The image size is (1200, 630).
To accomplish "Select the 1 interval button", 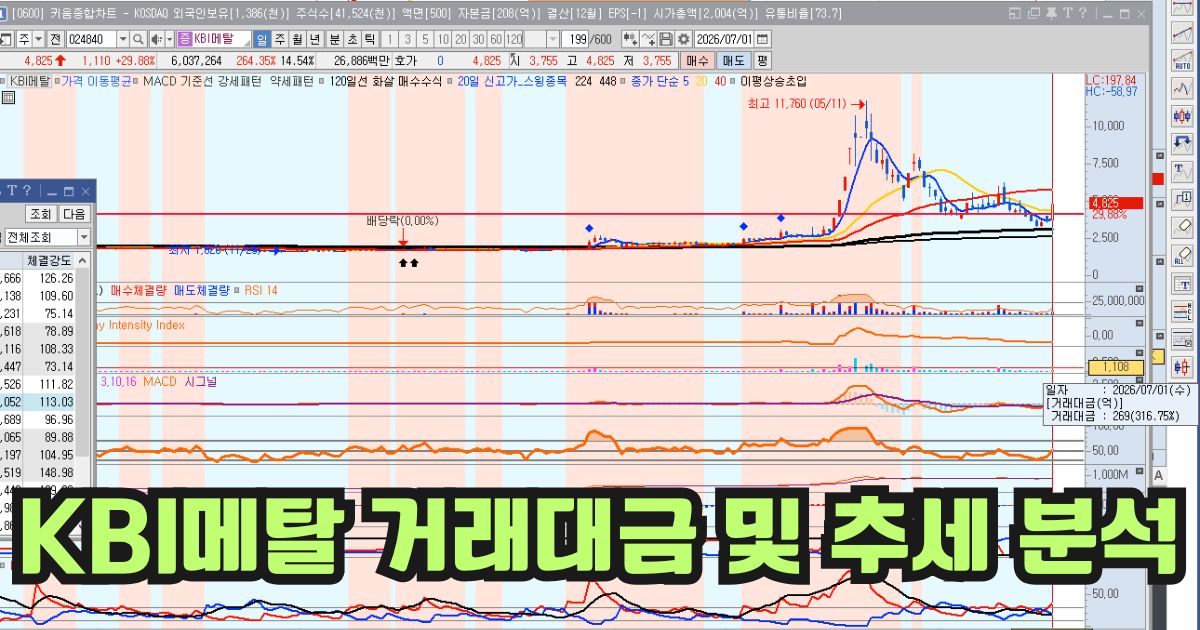I will tap(390, 39).
